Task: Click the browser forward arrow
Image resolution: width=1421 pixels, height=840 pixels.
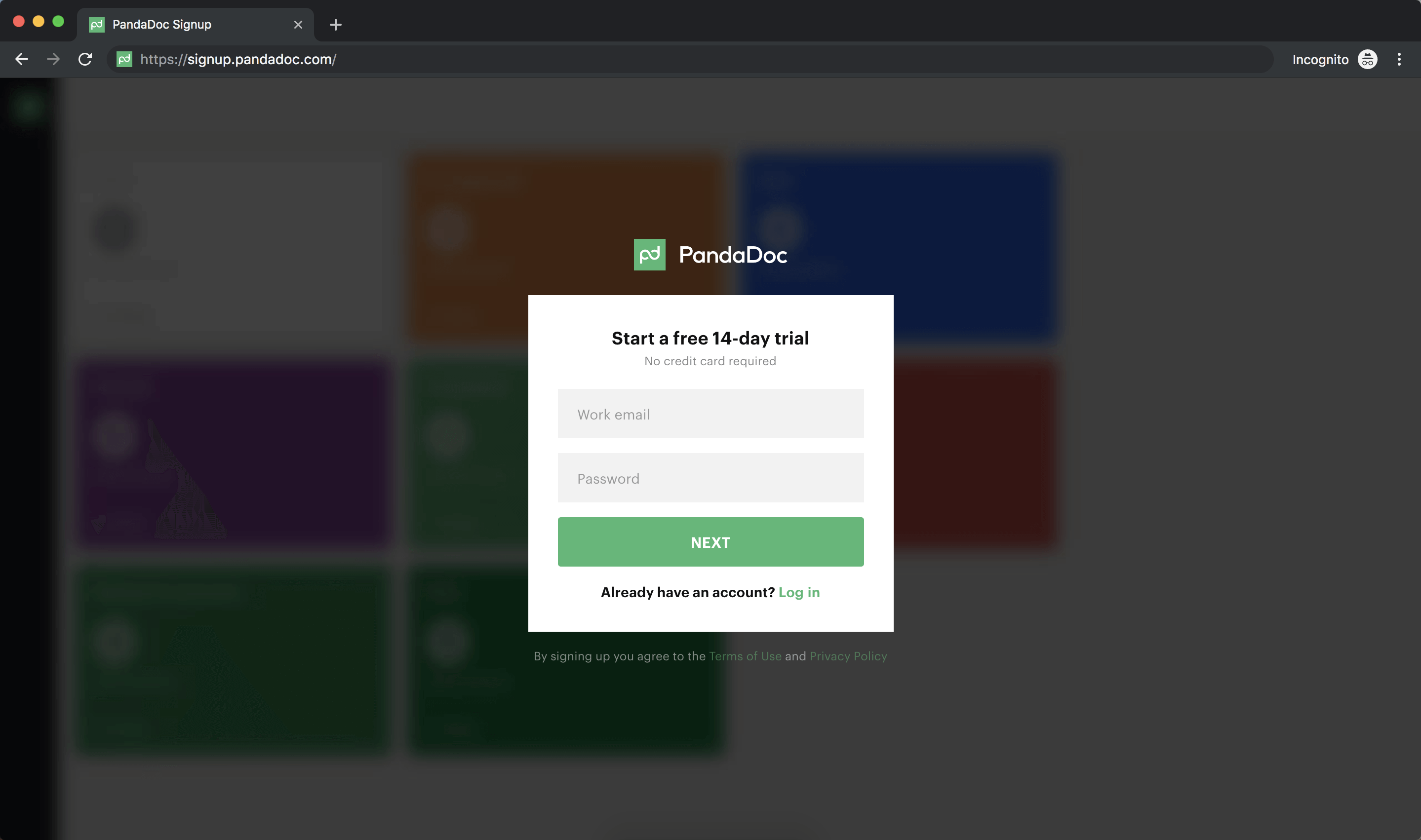Action: pyautogui.click(x=53, y=59)
